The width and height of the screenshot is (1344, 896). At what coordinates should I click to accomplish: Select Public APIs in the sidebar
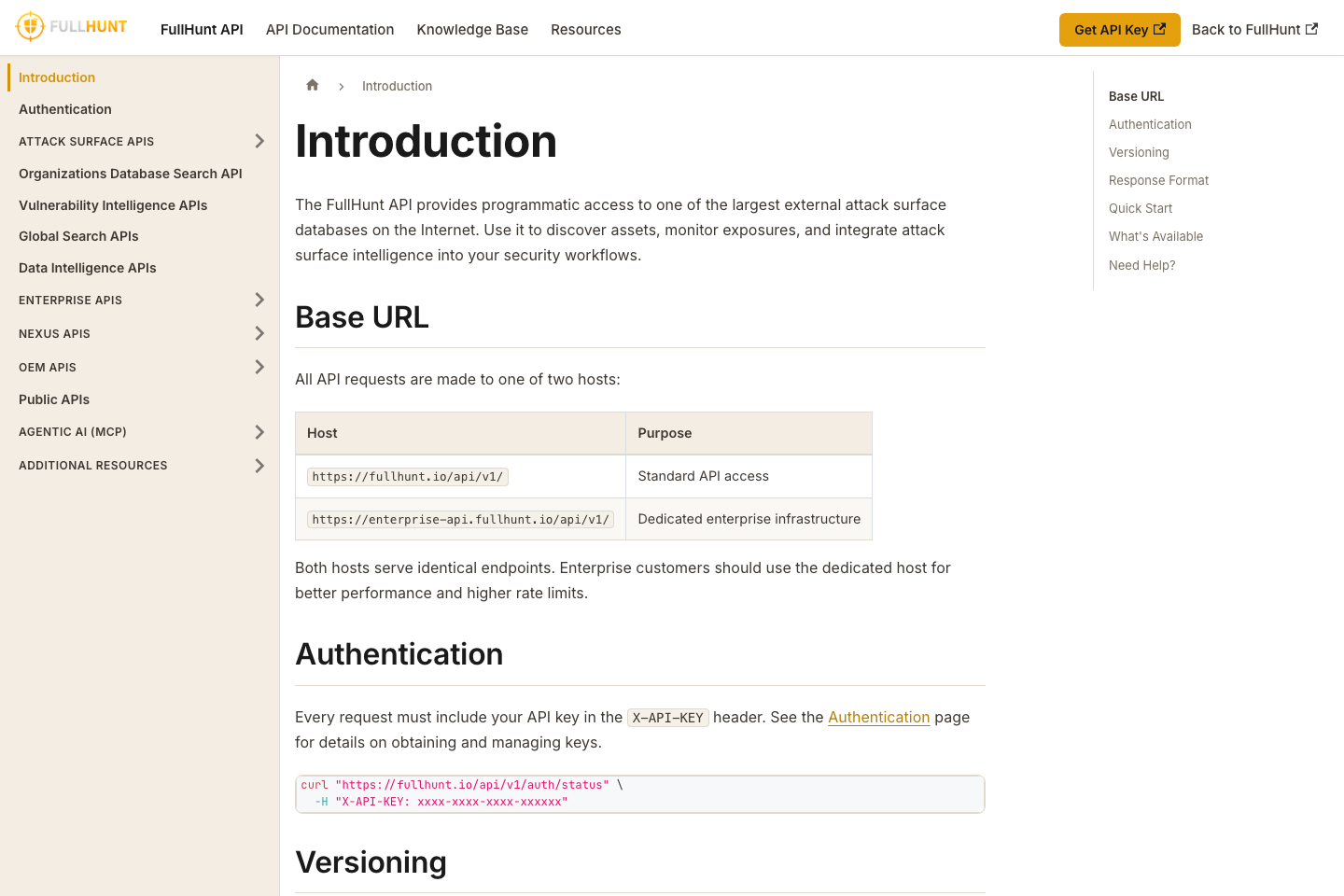(x=53, y=399)
